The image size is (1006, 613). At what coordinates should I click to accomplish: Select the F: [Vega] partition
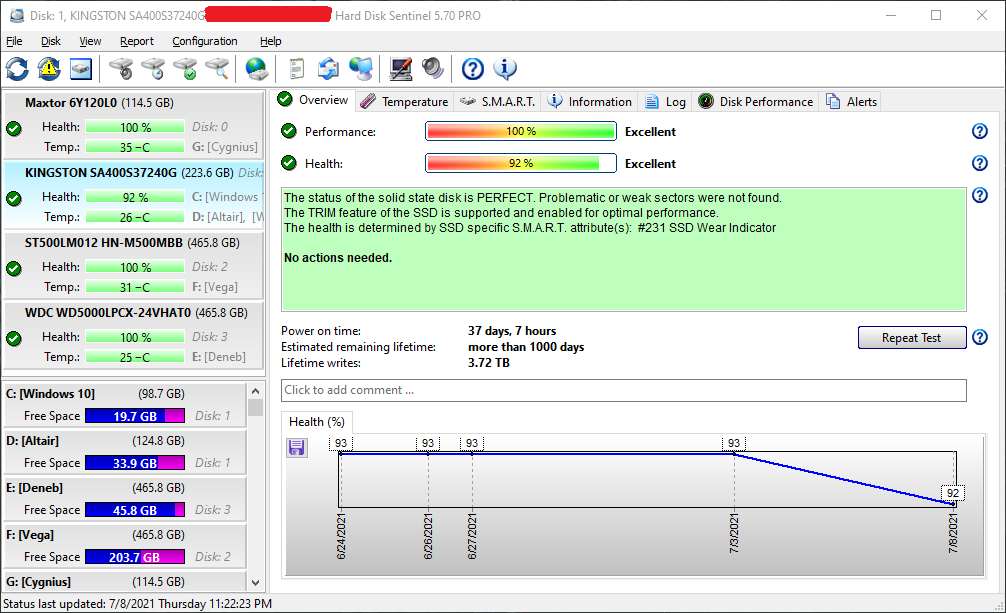pyautogui.click(x=124, y=546)
